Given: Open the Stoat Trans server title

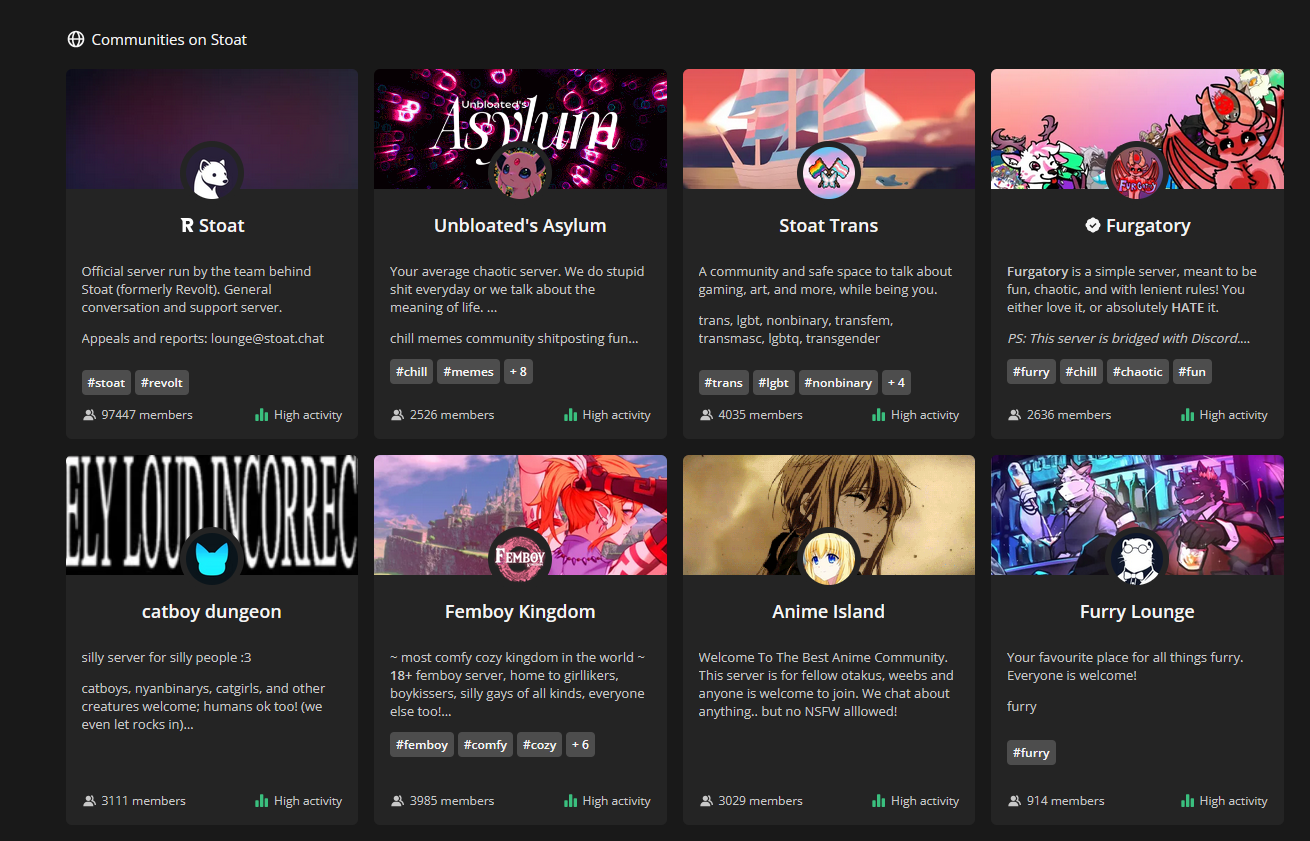Looking at the screenshot, I should click(x=829, y=226).
